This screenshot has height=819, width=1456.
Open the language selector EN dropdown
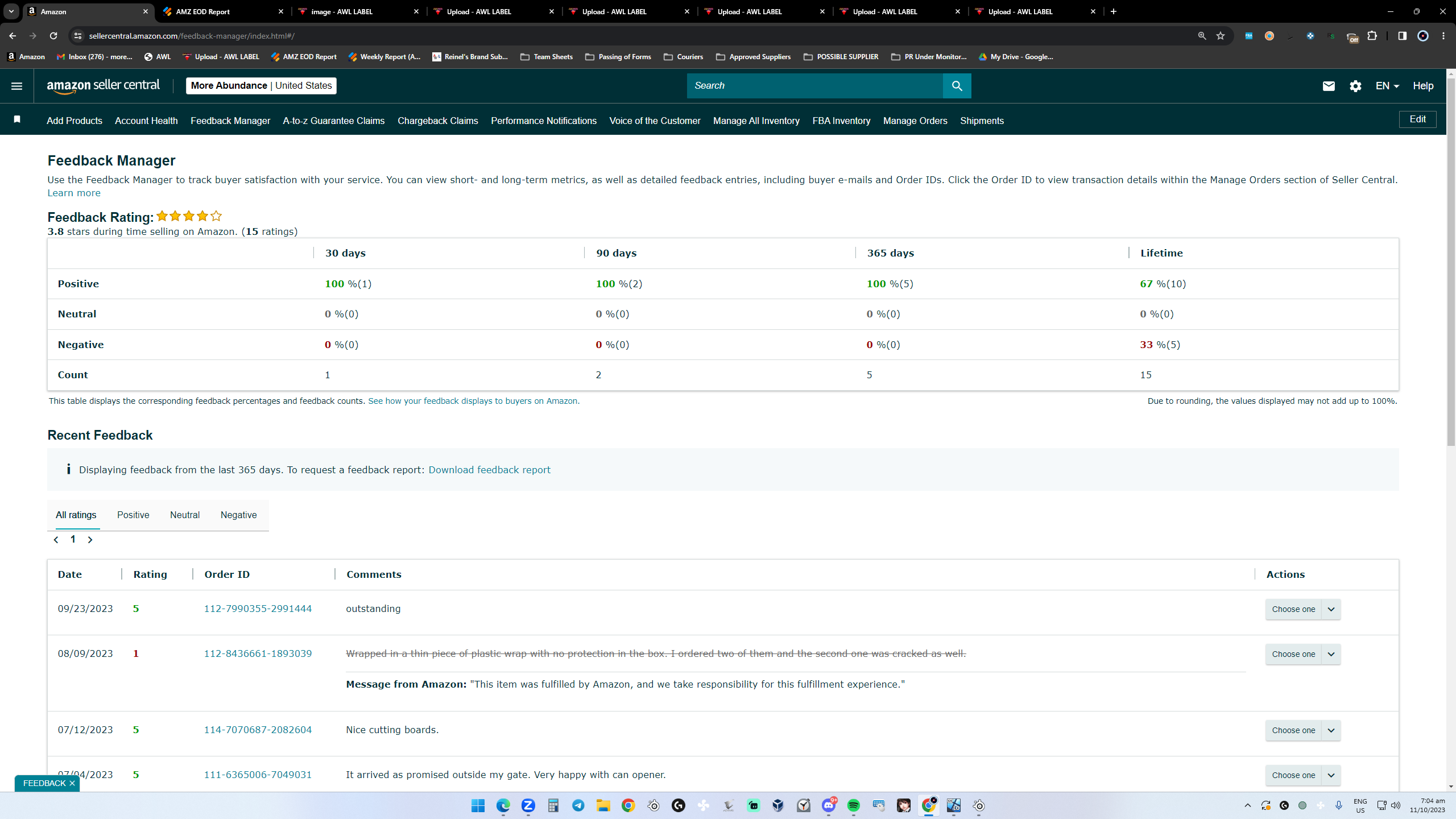[1387, 86]
